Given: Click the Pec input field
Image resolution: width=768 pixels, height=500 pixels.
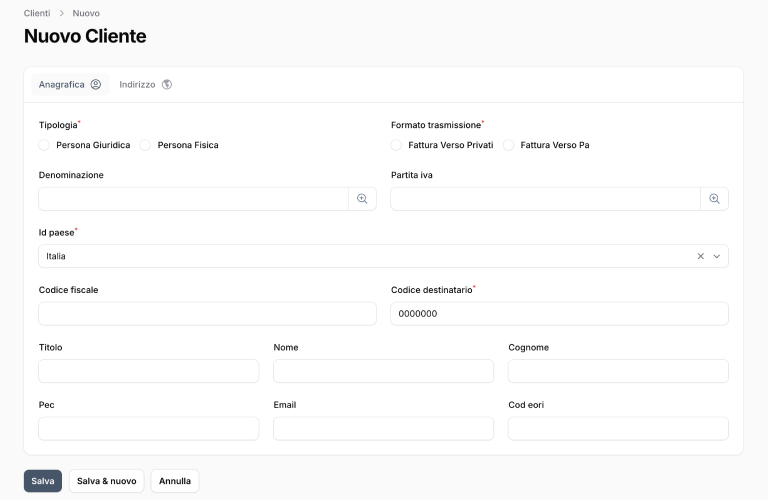Looking at the screenshot, I should coord(148,429).
